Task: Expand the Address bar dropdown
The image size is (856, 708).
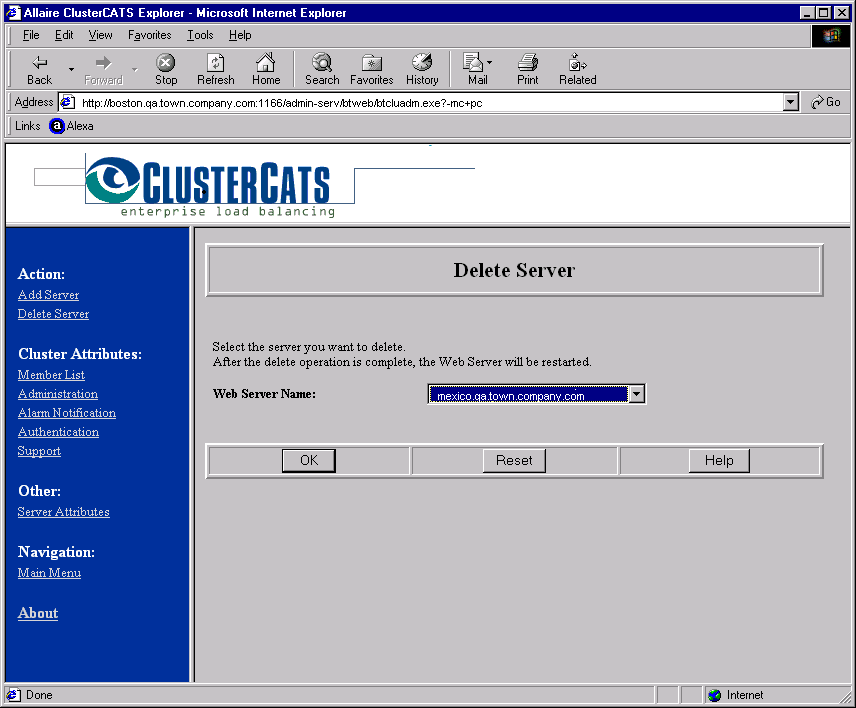Action: [x=790, y=102]
